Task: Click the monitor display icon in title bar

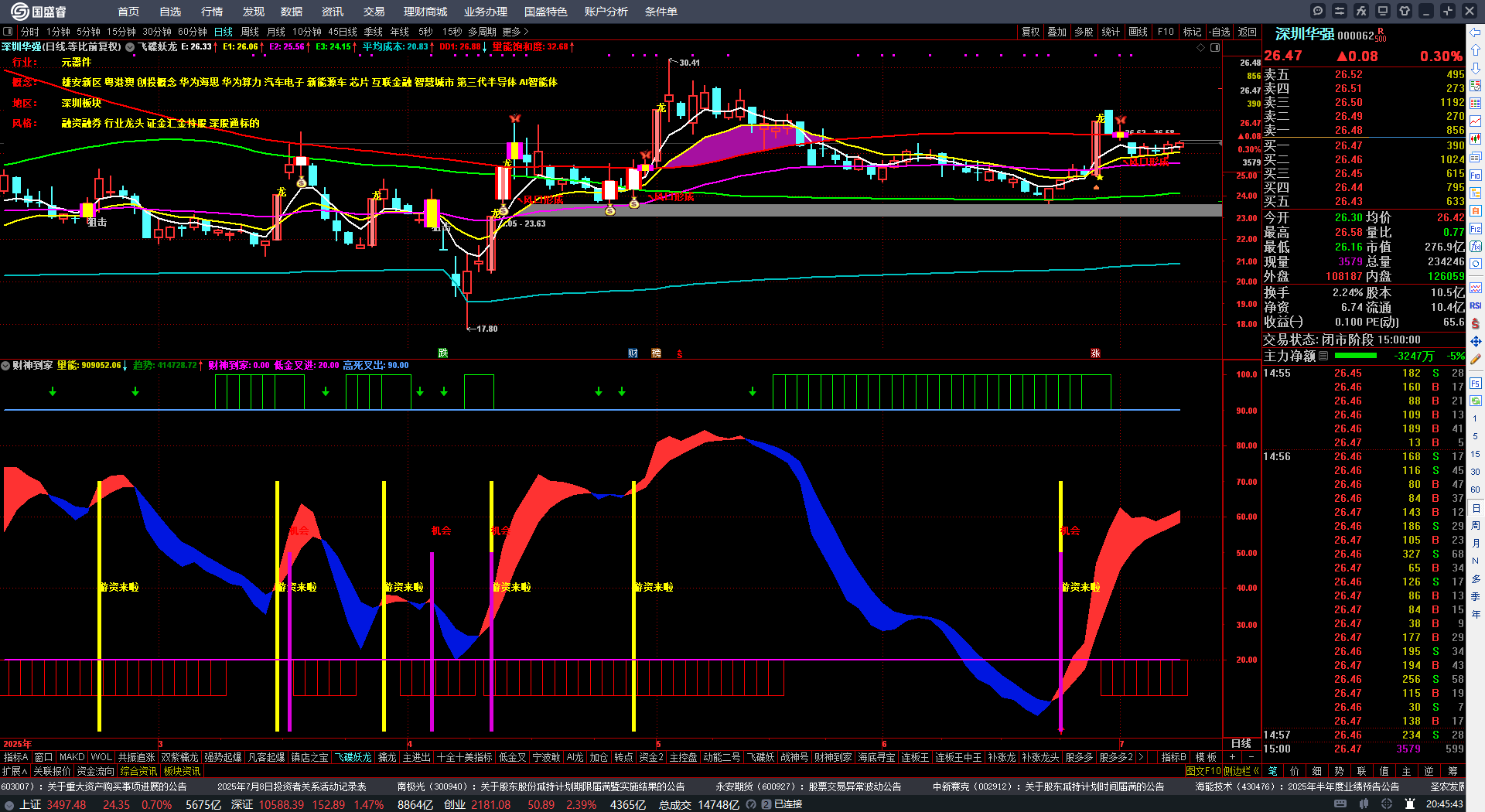Action: (x=1383, y=11)
